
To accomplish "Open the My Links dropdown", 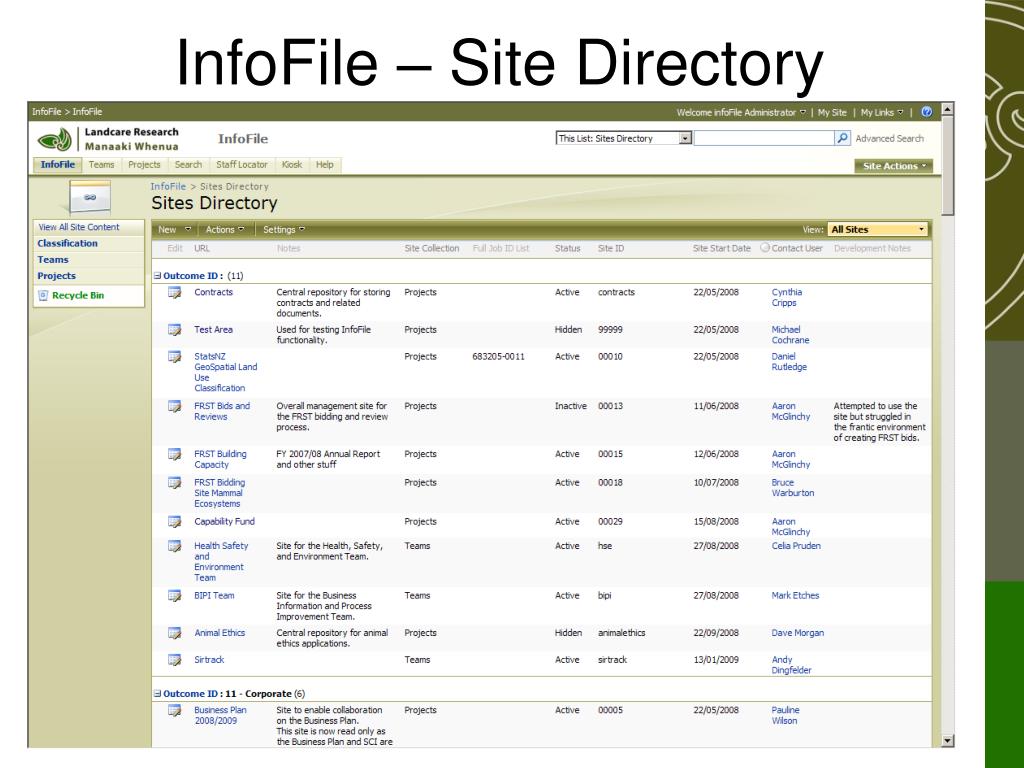I will (882, 112).
